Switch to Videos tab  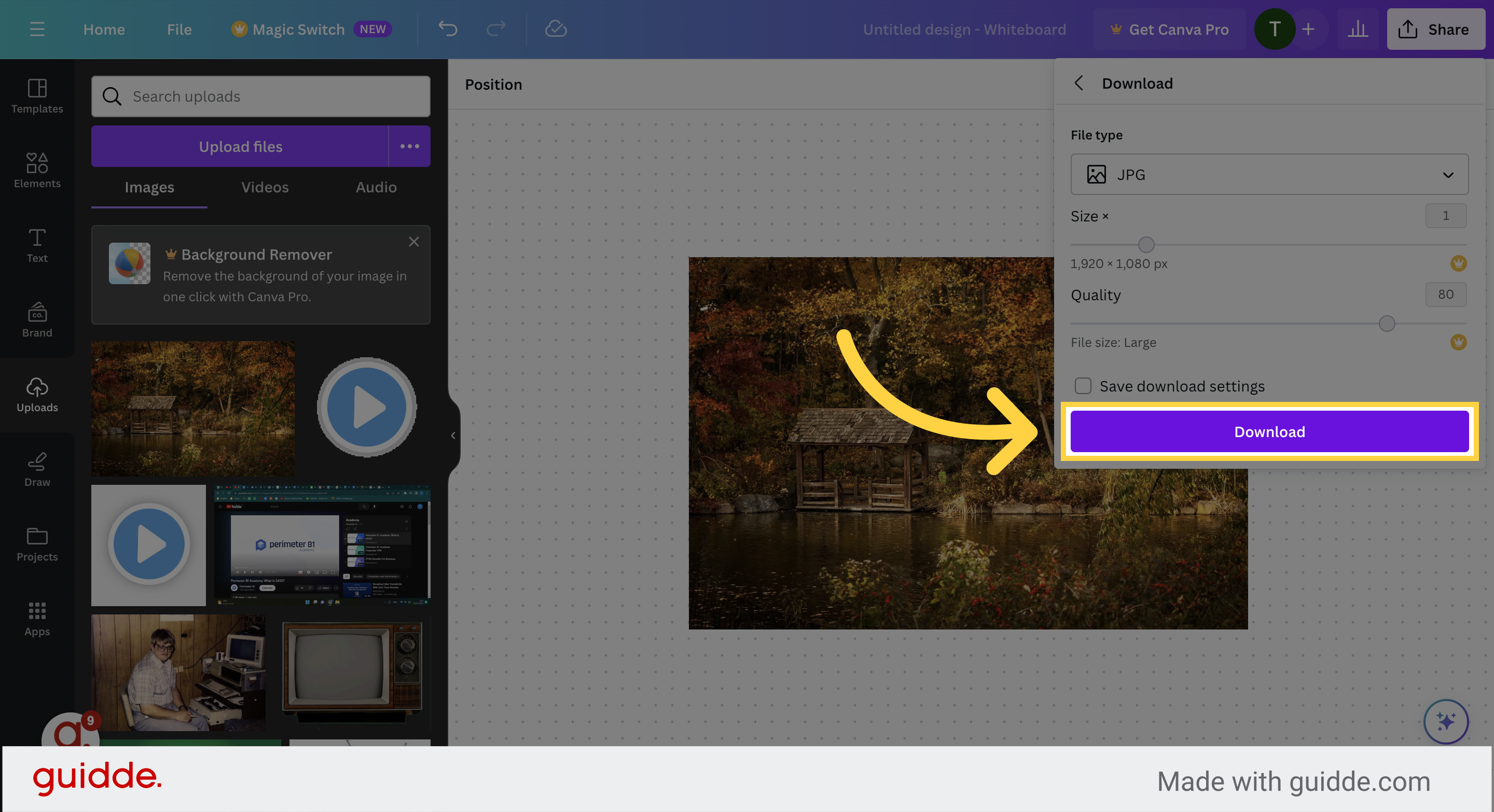click(264, 186)
